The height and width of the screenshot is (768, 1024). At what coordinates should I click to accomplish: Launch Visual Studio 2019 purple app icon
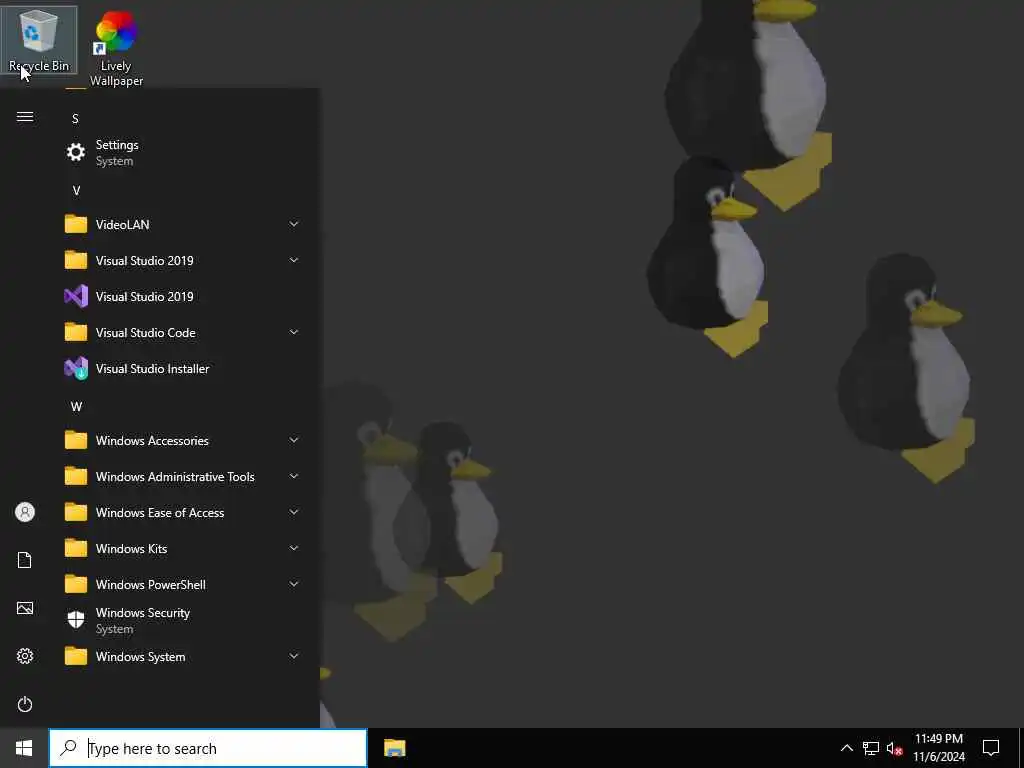click(76, 296)
